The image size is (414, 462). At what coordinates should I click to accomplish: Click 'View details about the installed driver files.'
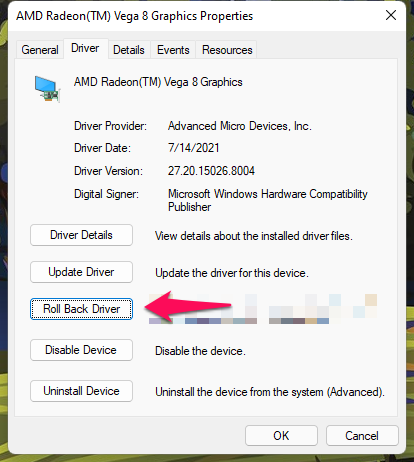(x=254, y=236)
